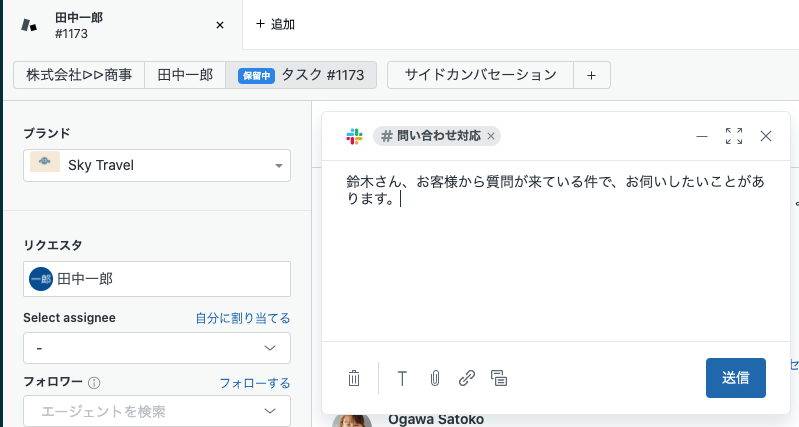Attach a file using the paperclip icon
The image size is (799, 427).
(435, 378)
